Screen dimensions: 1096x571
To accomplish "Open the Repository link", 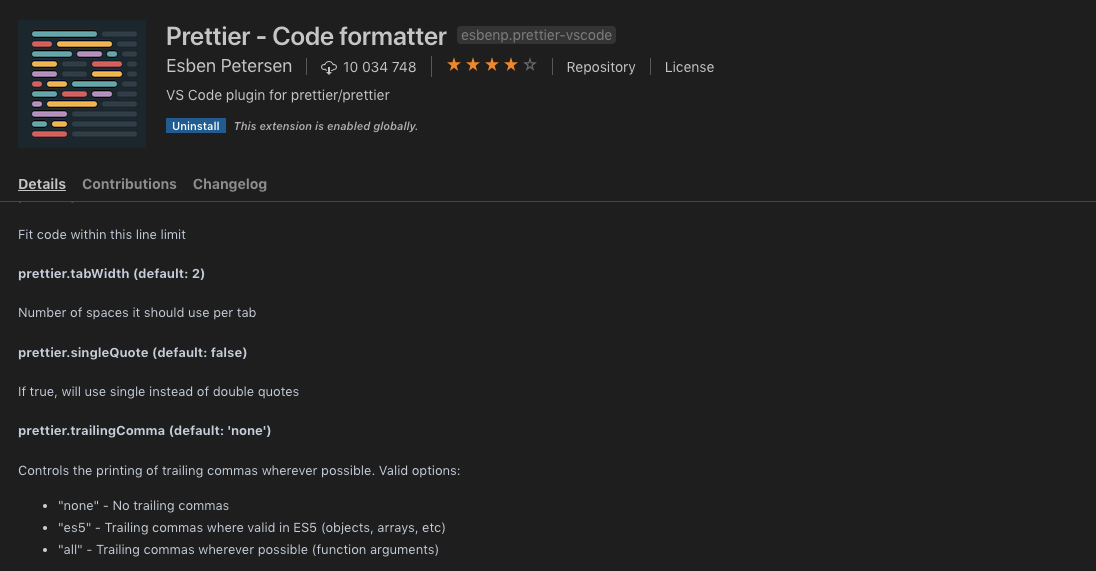I will [x=600, y=67].
